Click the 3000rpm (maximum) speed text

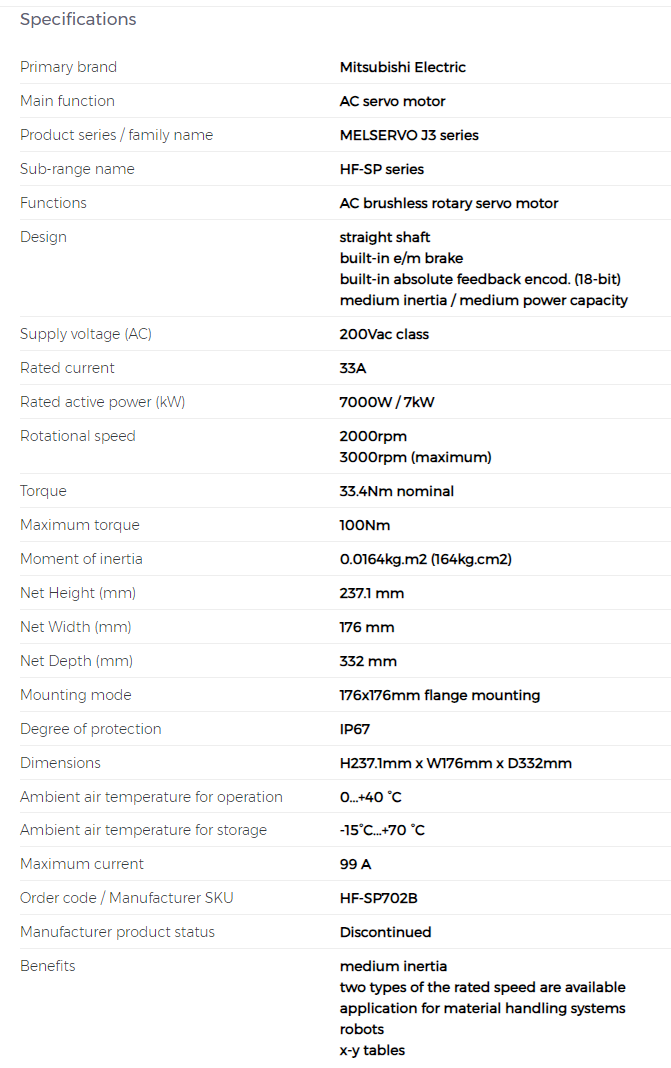coord(416,457)
